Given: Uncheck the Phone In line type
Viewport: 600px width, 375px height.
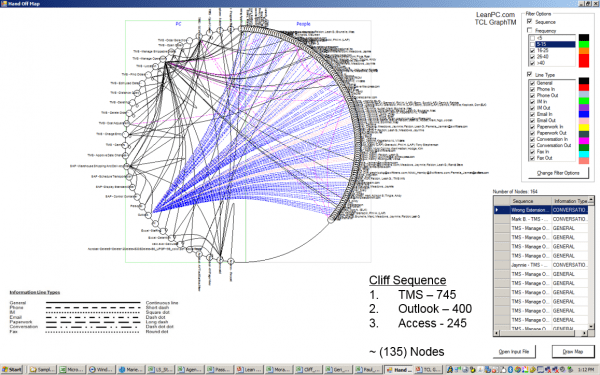Looking at the screenshot, I should pos(532,89).
